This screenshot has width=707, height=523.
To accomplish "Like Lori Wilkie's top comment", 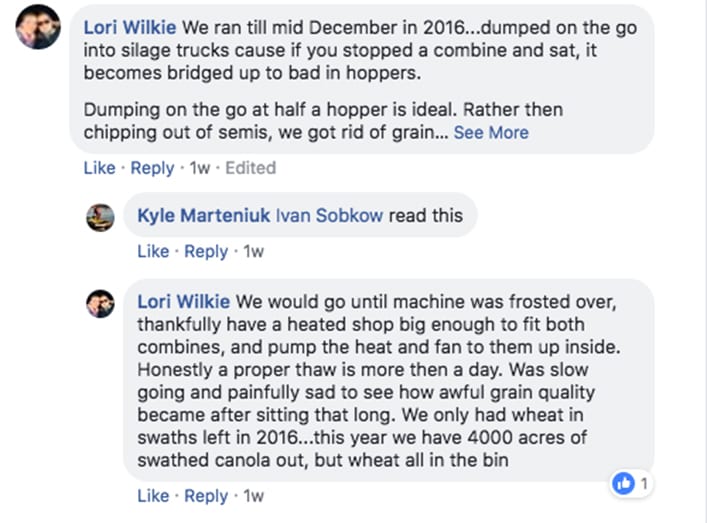I will tap(99, 168).
